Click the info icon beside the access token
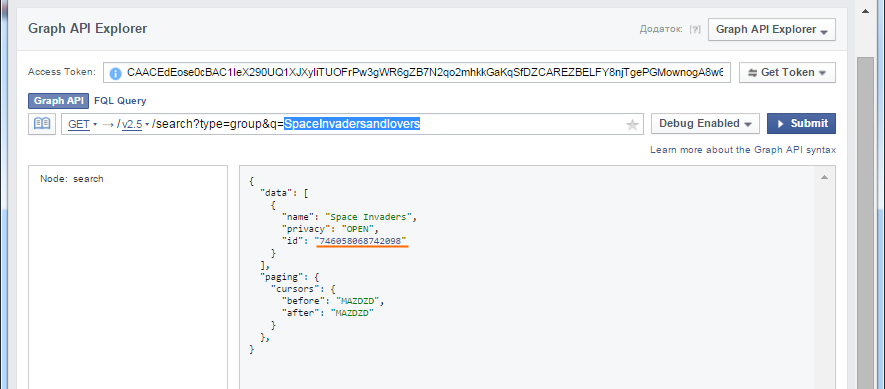The image size is (885, 389). pyautogui.click(x=116, y=73)
